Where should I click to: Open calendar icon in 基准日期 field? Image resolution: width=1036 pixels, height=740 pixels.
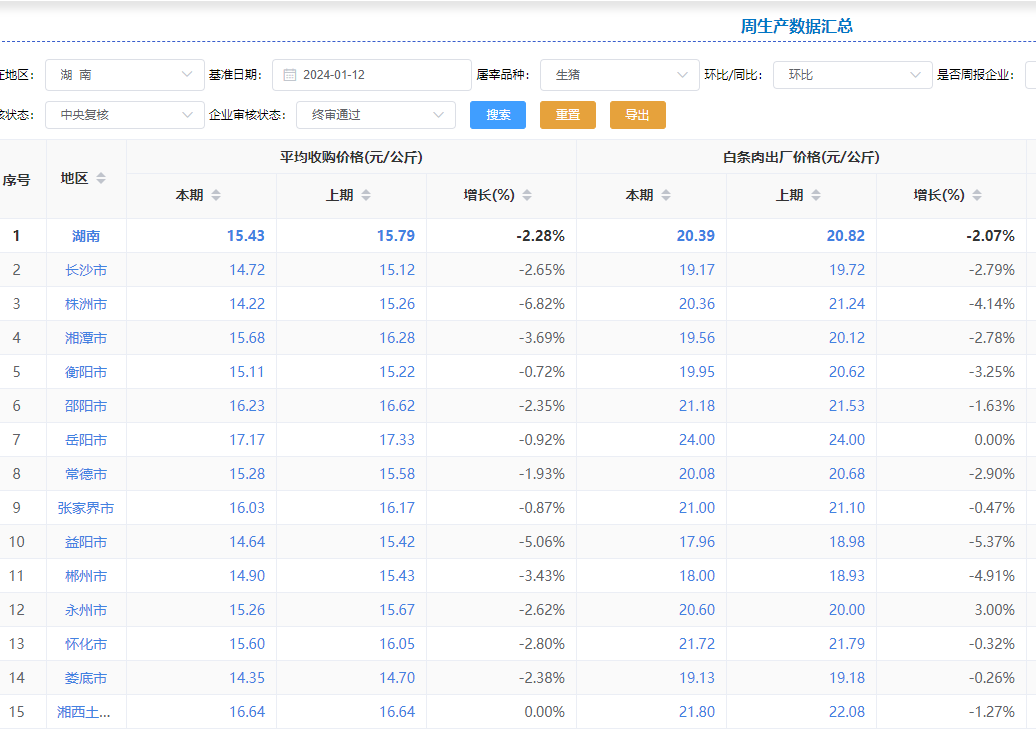[x=289, y=75]
